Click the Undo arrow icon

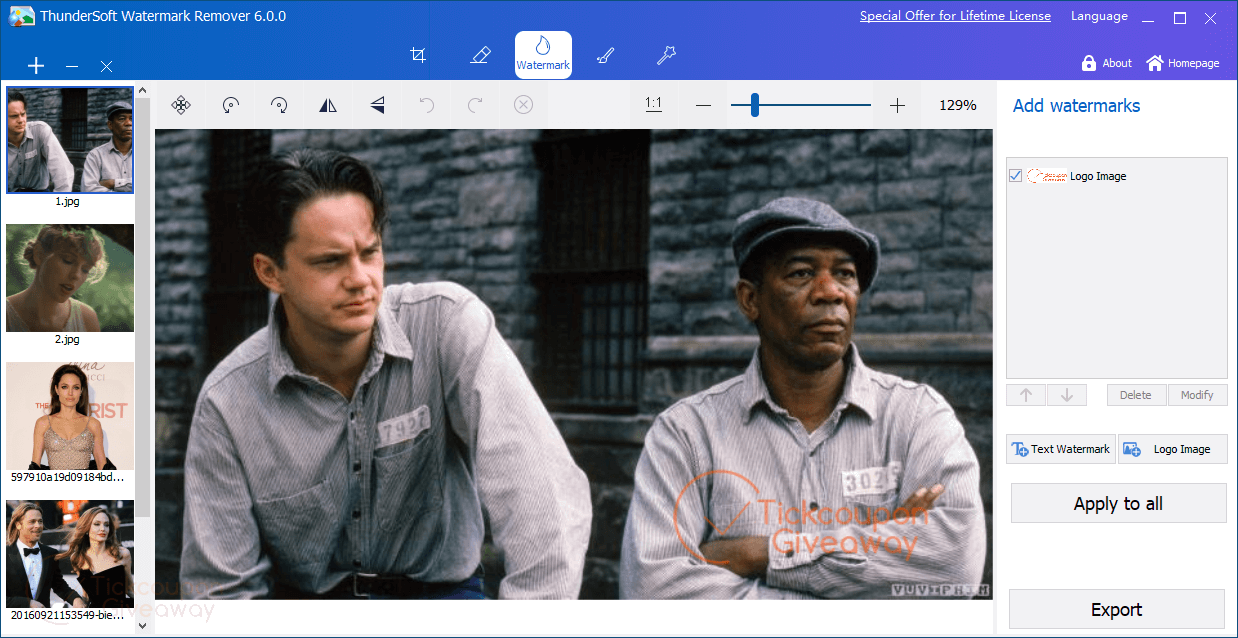(427, 105)
